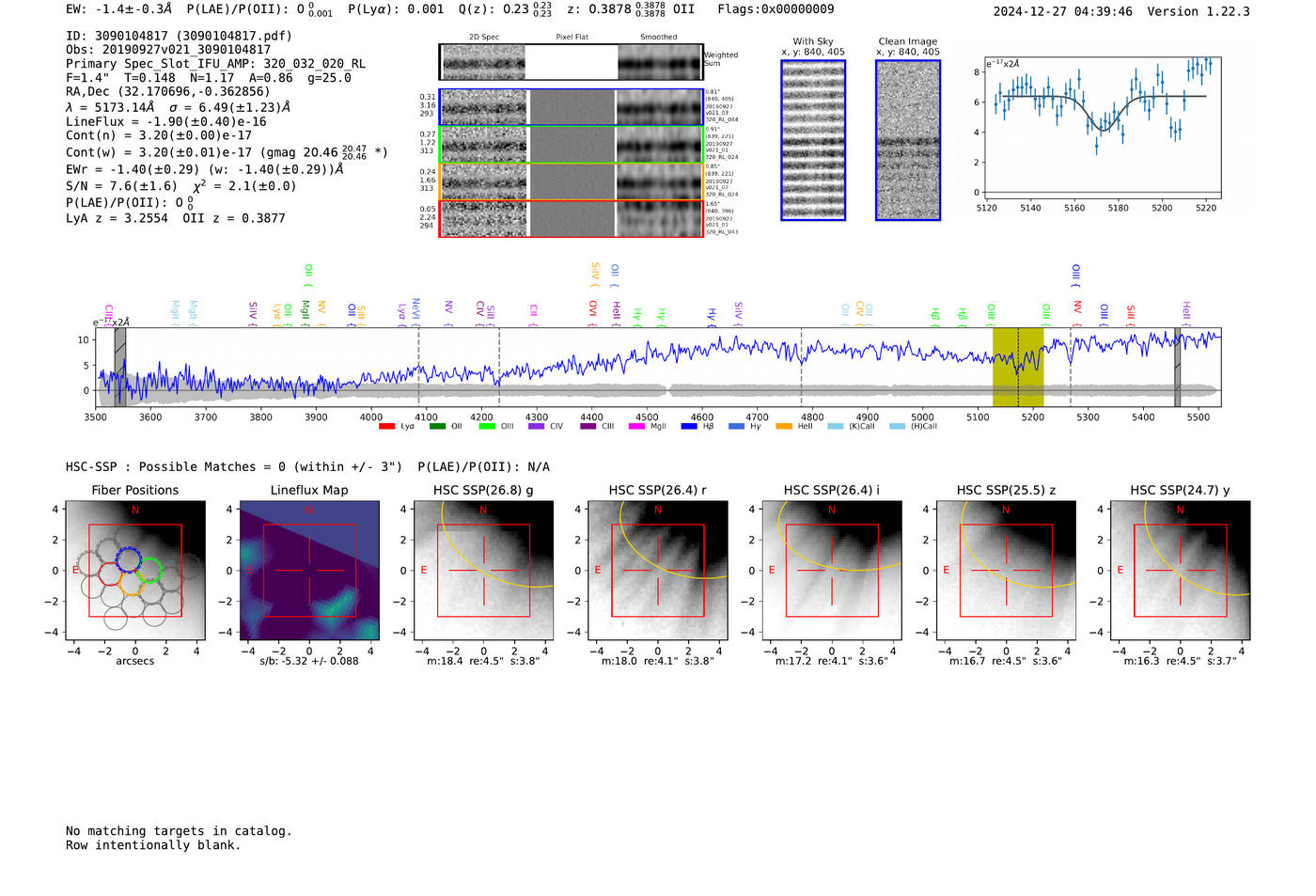Click the lime OIII legend swatch
This screenshot has width=1316, height=896.
pos(486,427)
